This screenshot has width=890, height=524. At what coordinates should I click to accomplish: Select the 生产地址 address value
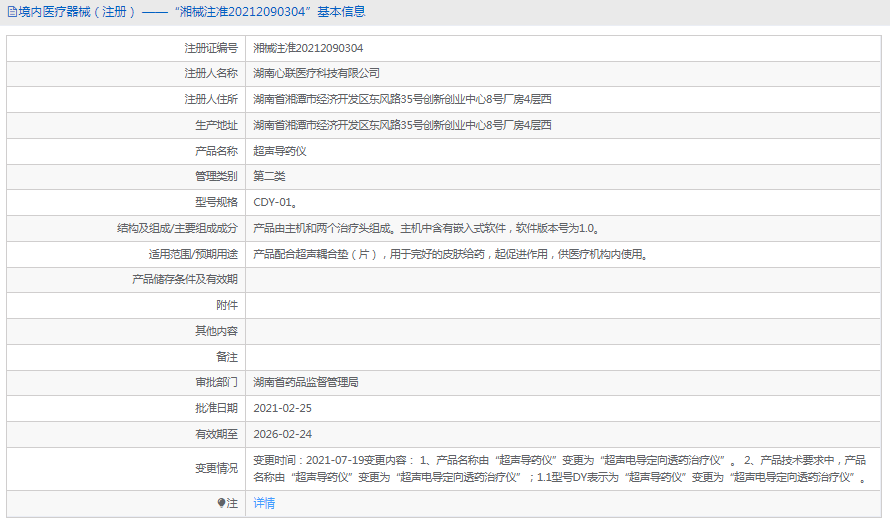[x=402, y=125]
